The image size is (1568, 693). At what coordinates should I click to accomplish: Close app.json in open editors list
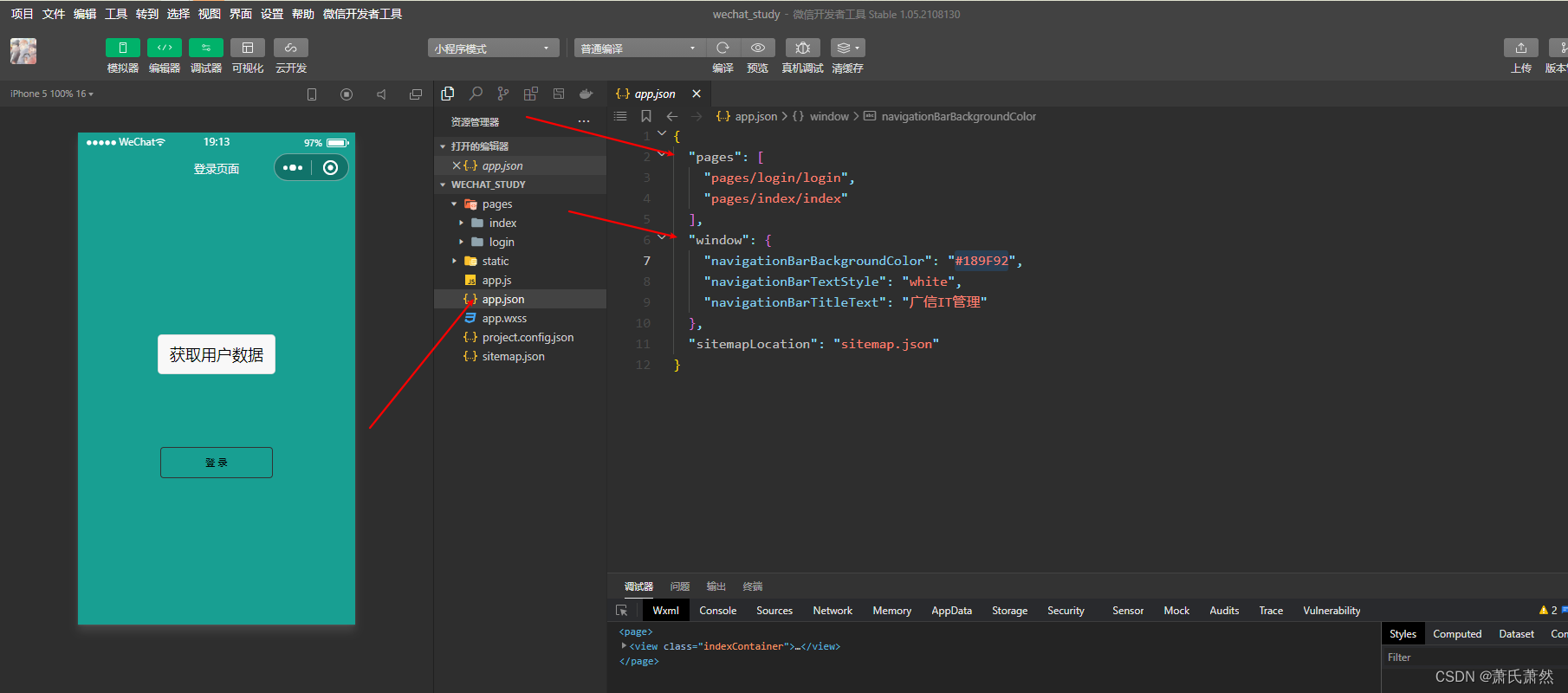[x=457, y=165]
